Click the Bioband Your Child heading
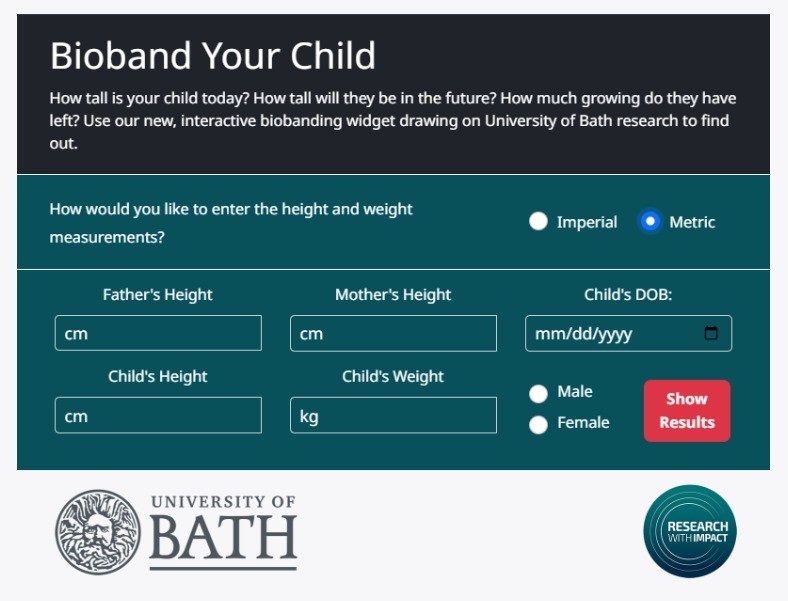The image size is (788, 601). pos(213,56)
